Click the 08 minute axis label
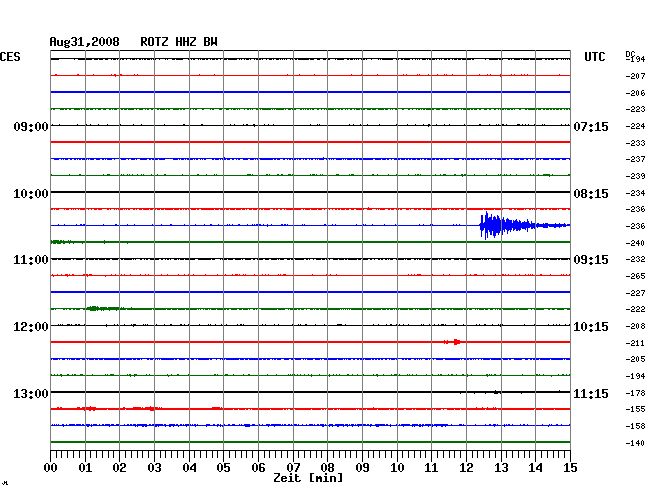The height and width of the screenshot is (494, 650). tap(327, 468)
